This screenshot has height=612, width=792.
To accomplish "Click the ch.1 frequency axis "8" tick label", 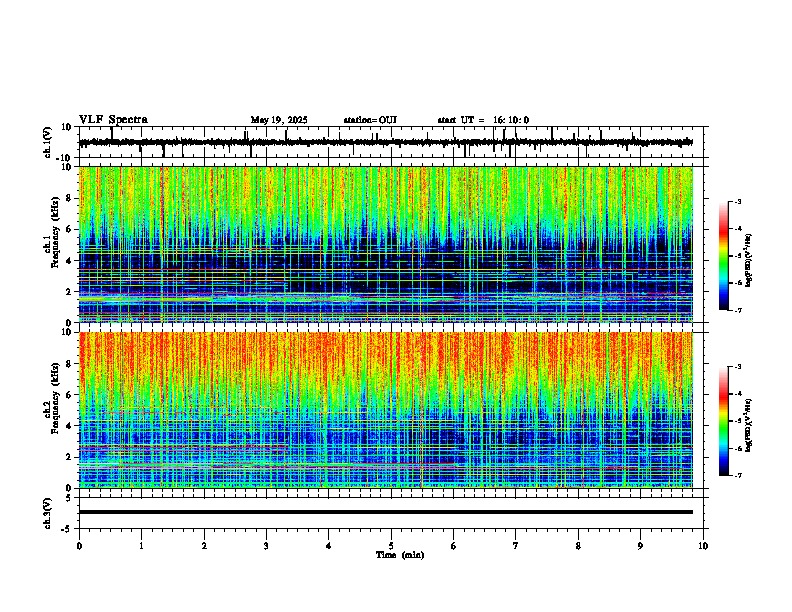I will pos(70,198).
